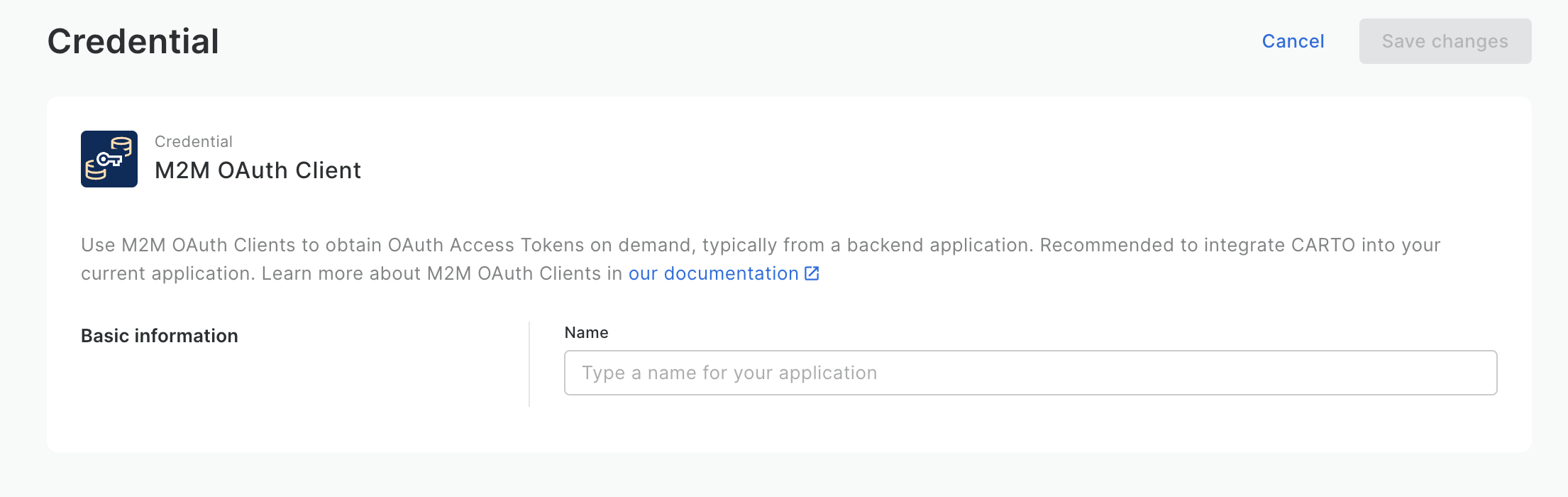Click the vertical divider beside Basic information
Screen dimensions: 1568x497
pos(529,364)
